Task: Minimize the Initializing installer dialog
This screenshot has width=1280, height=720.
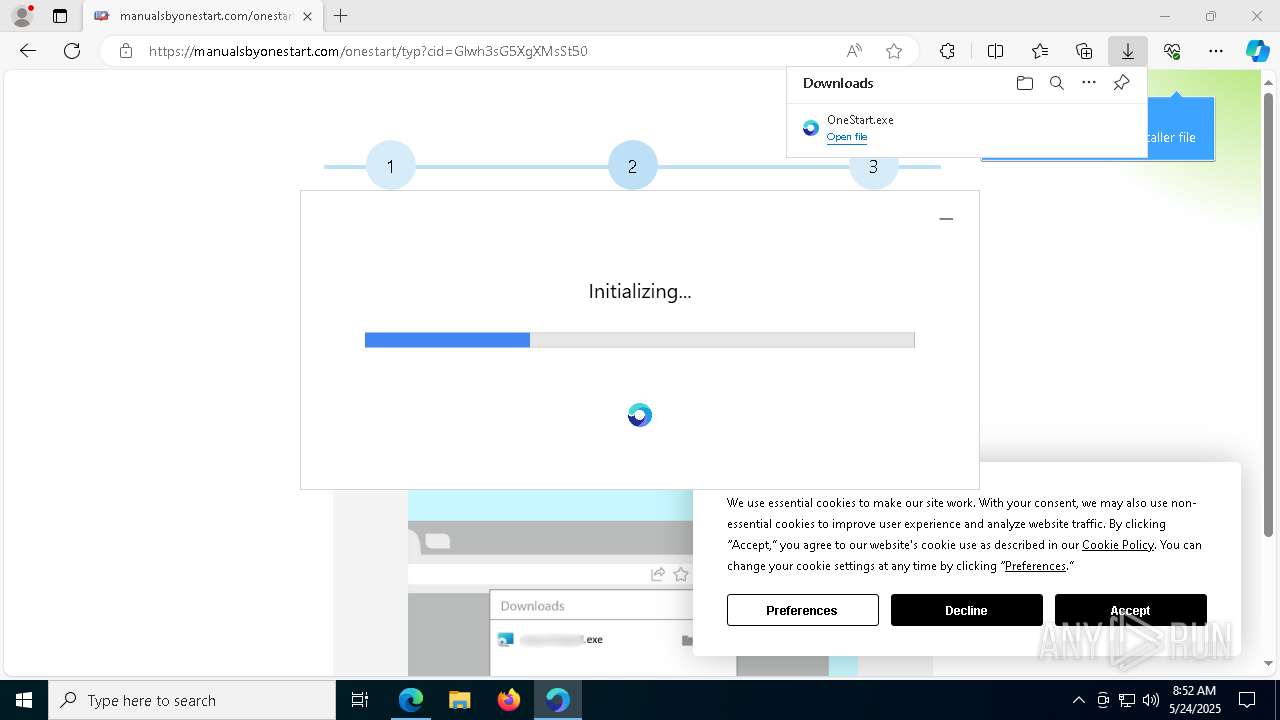Action: point(946,219)
